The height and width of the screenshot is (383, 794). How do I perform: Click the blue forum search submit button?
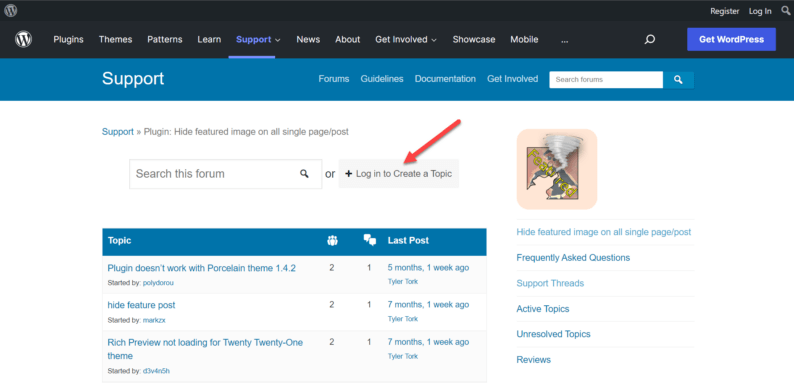(x=679, y=80)
